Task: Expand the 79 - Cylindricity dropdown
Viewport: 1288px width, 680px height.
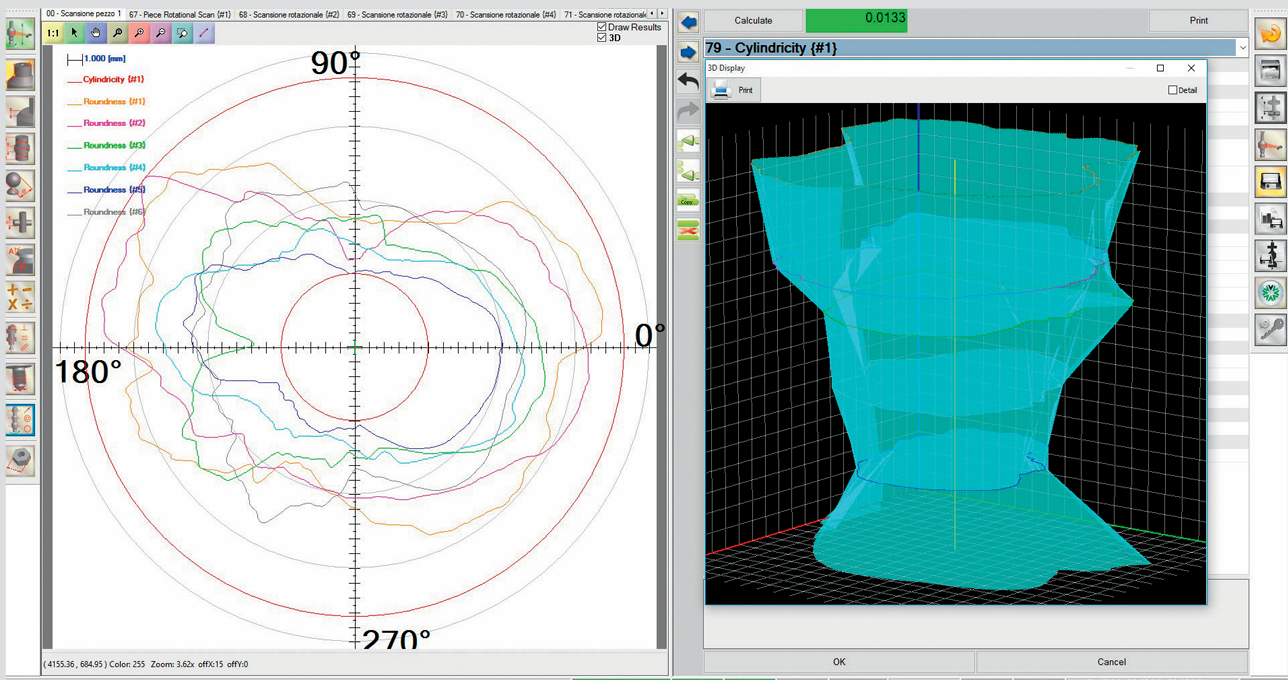Action: 1242,48
